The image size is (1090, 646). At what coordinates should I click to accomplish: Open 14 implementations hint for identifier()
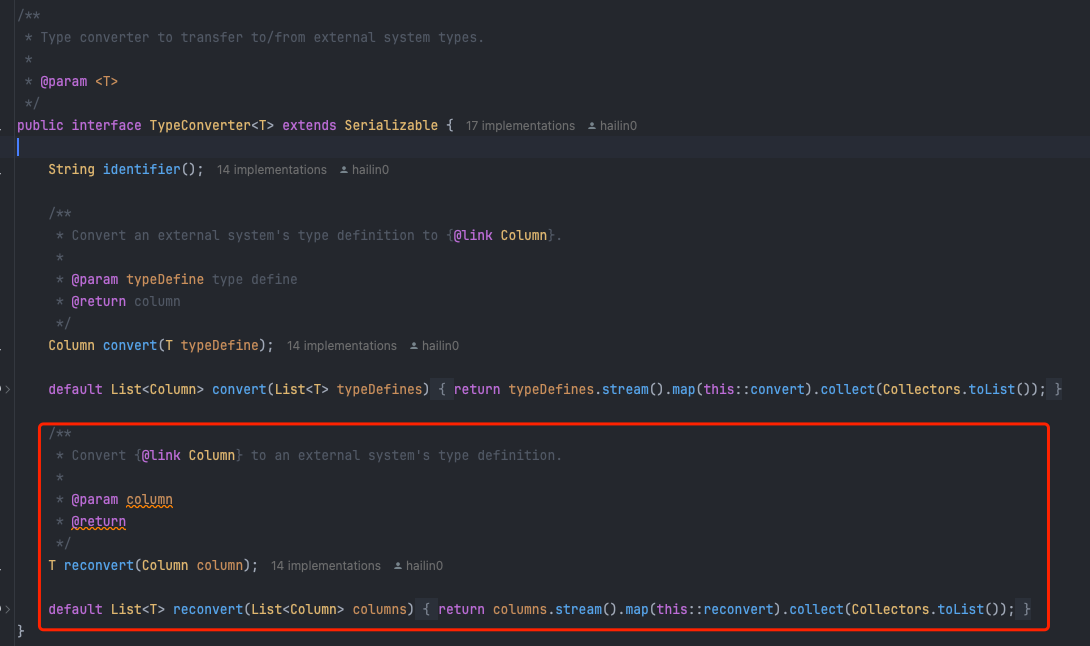(271, 170)
